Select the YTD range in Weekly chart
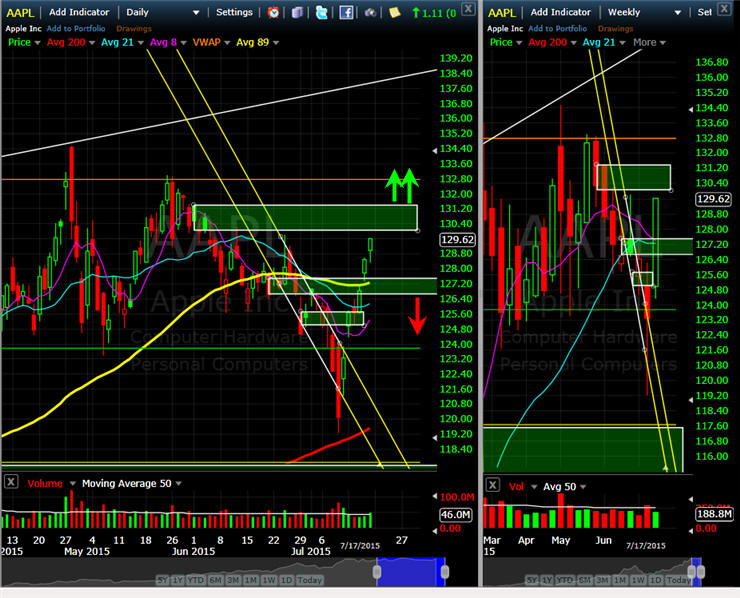 (563, 580)
